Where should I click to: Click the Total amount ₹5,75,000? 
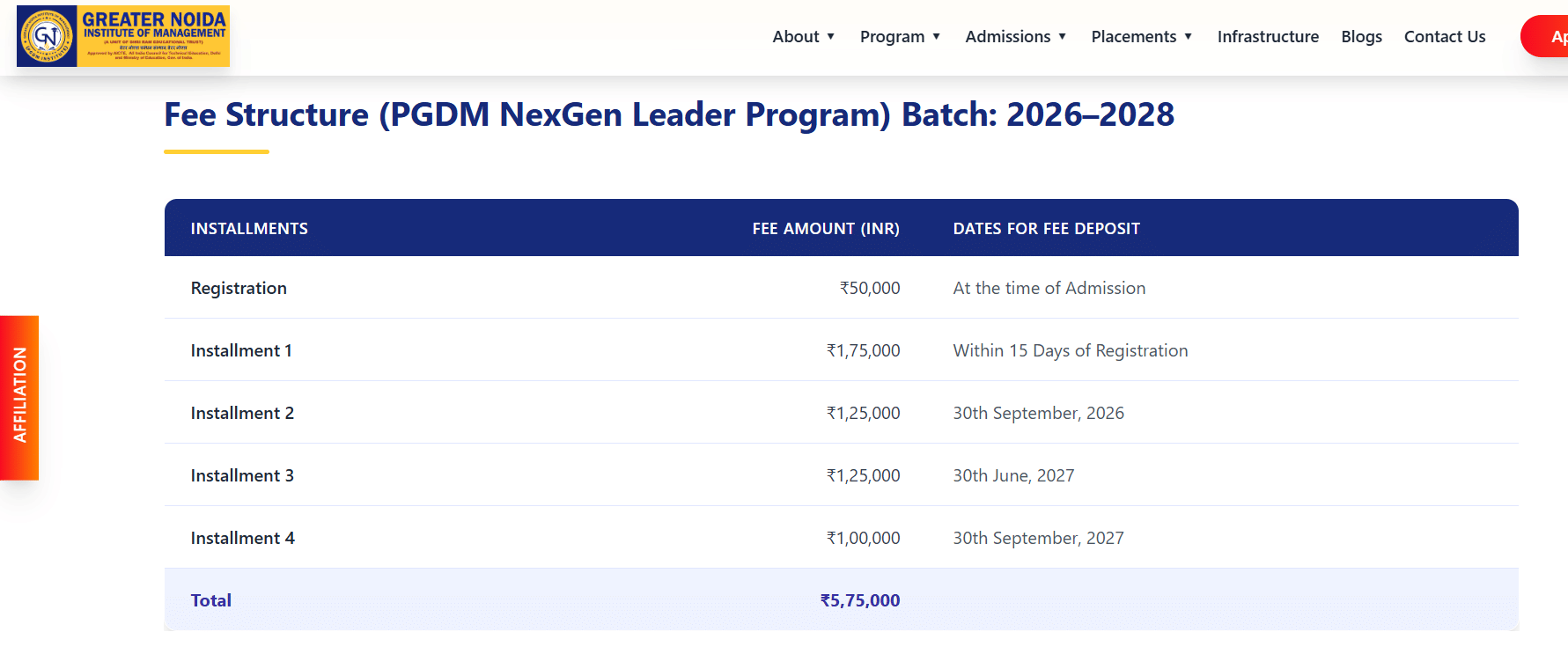pyautogui.click(x=859, y=600)
